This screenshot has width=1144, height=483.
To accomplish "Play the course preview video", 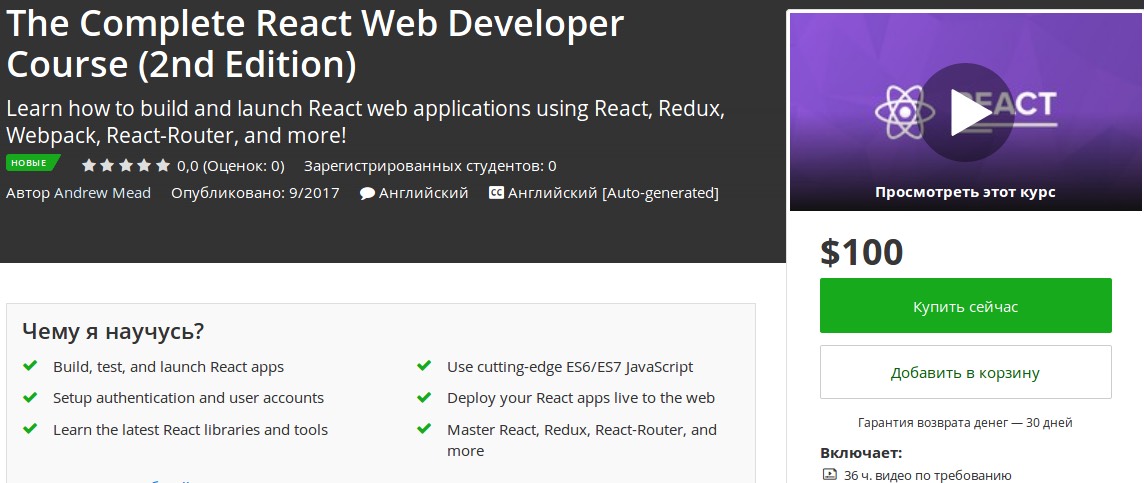I will [966, 113].
